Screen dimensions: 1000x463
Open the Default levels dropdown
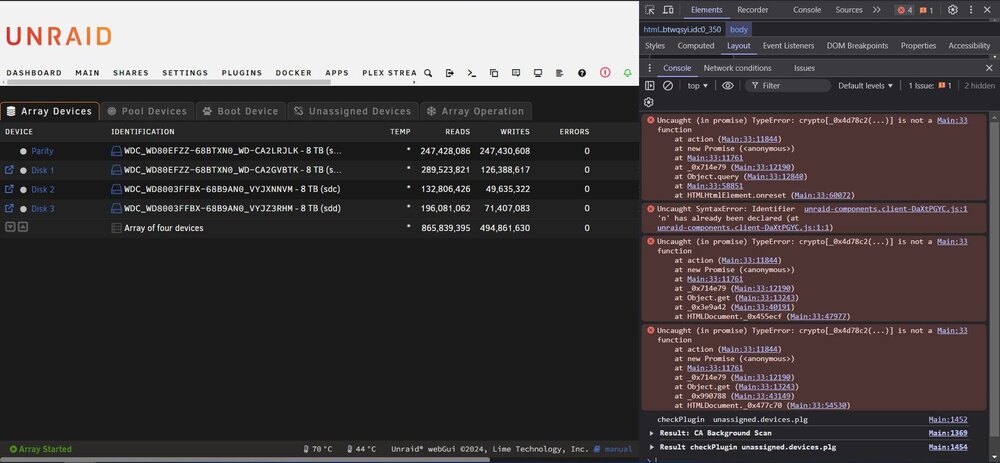pyautogui.click(x=865, y=85)
